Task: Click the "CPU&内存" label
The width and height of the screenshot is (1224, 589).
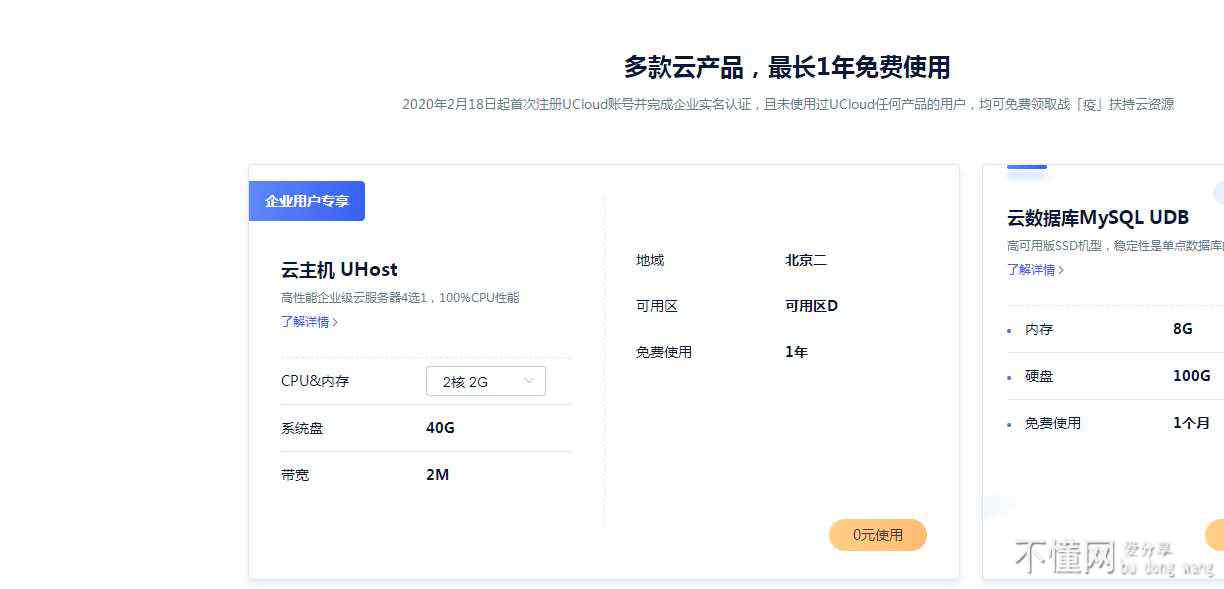Action: (315, 381)
